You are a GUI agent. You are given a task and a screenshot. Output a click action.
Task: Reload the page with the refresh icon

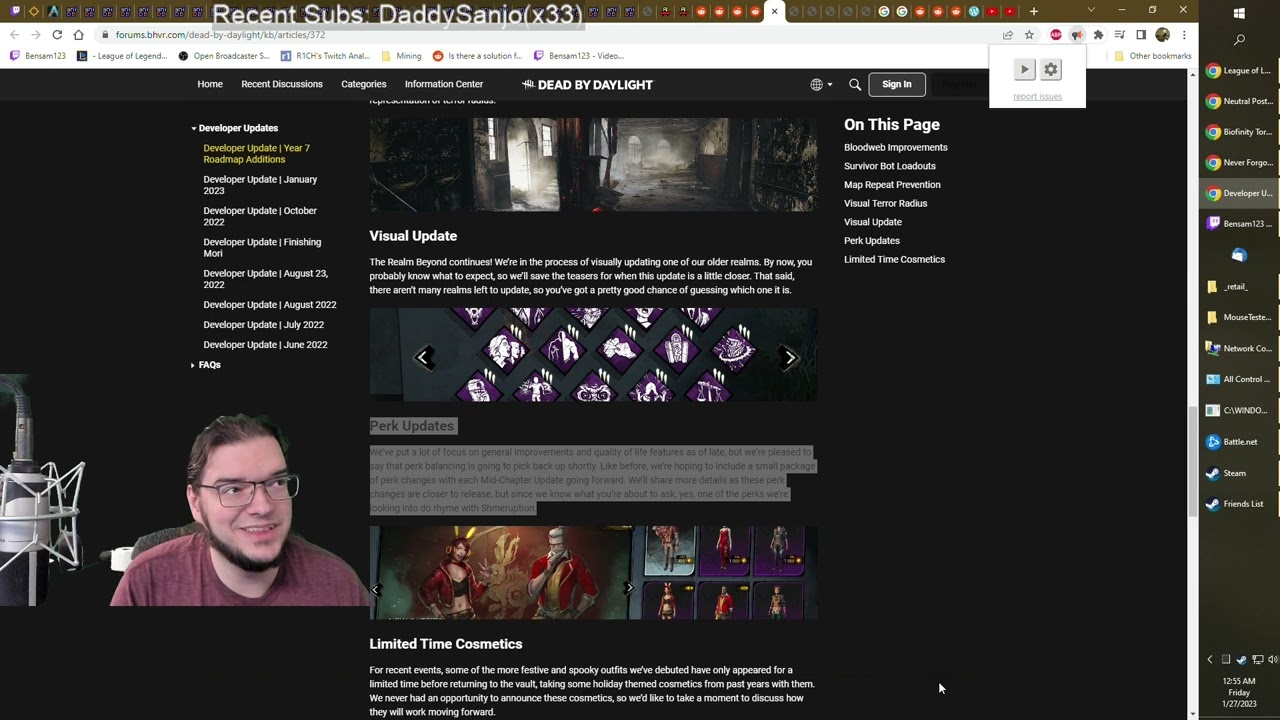coord(57,35)
